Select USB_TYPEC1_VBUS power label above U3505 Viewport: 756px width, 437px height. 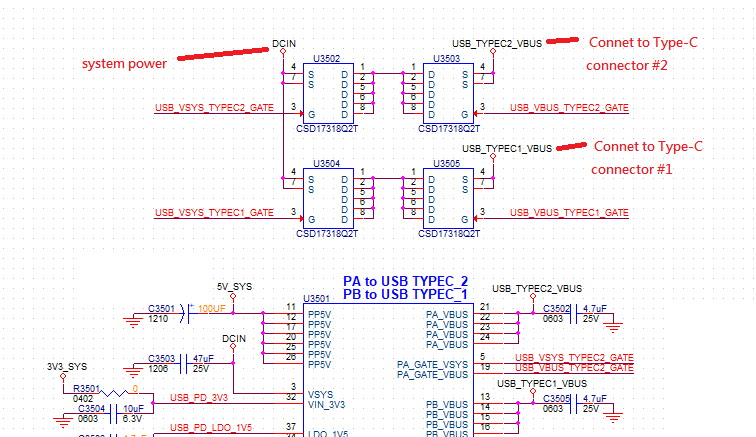click(x=507, y=149)
